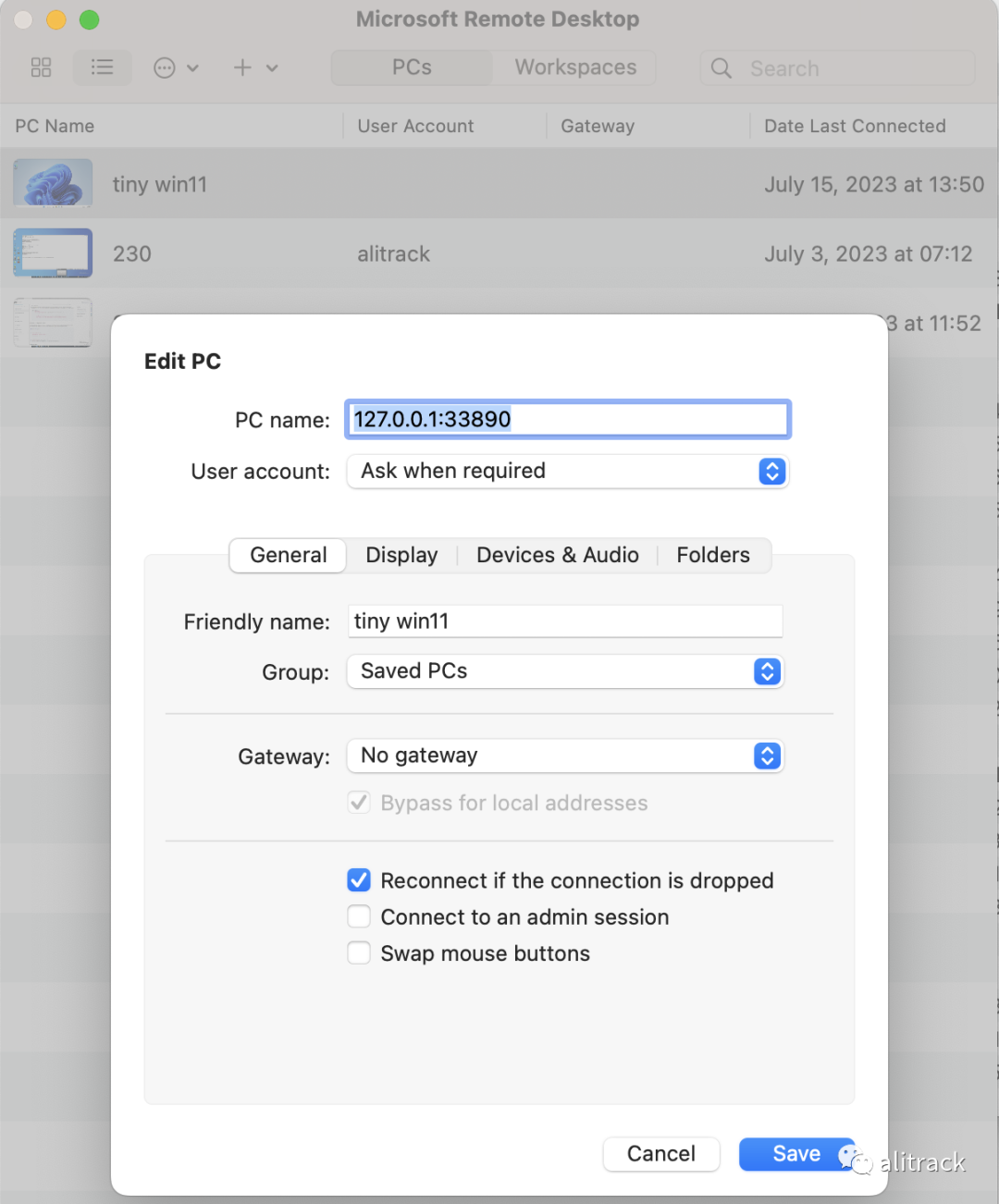The width and height of the screenshot is (999, 1204).
Task: Click 'July 15, 2023 at 13:50' date
Action: 874,184
